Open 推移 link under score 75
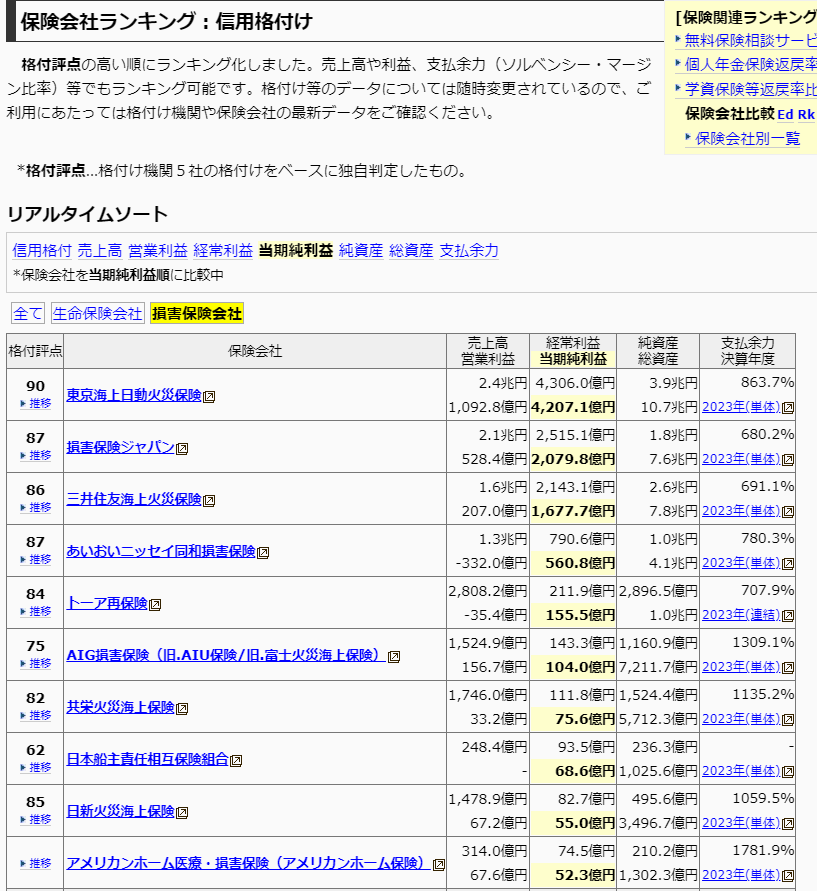This screenshot has width=817, height=891. pos(36,664)
